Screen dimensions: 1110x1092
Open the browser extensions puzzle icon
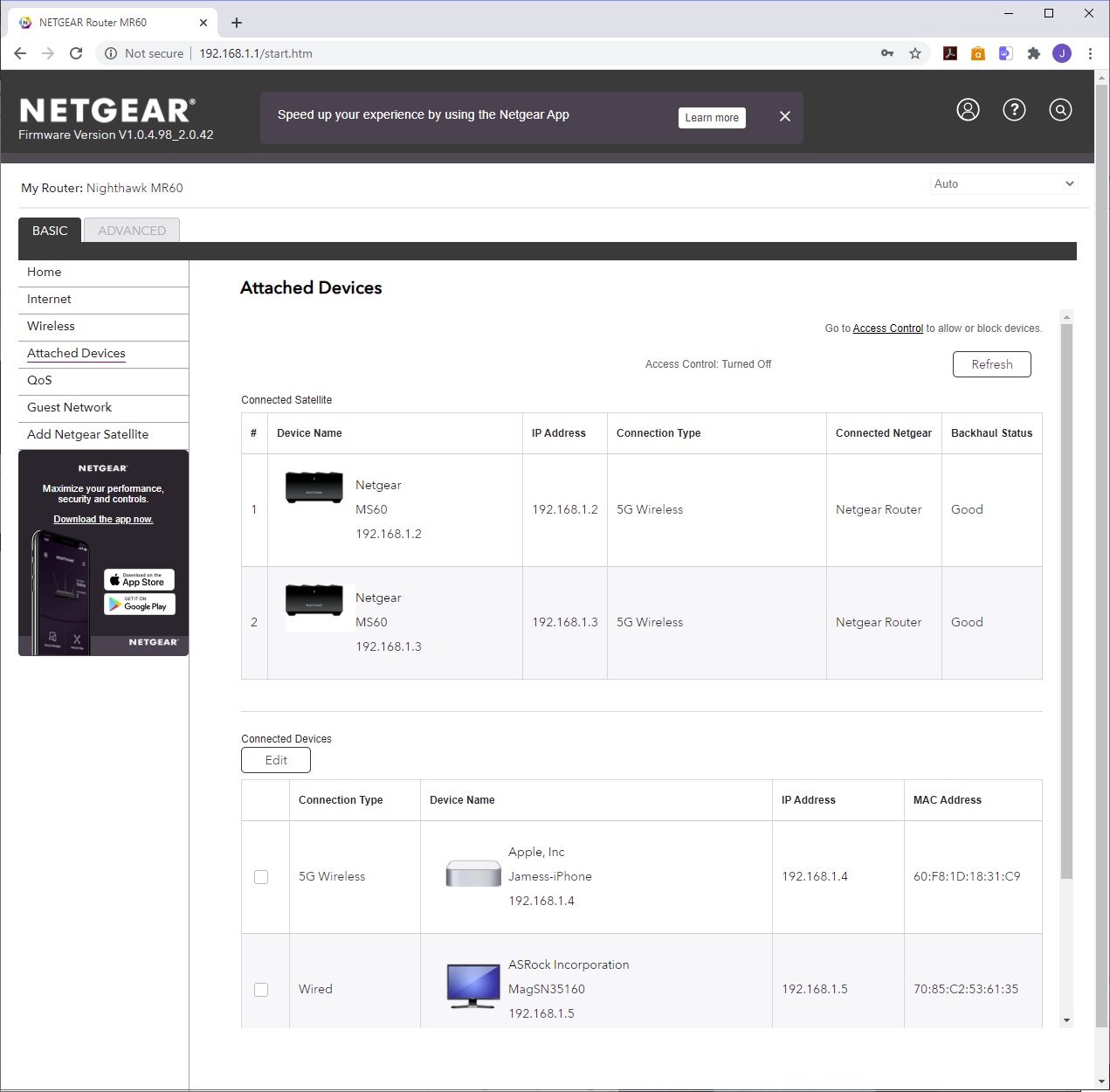tap(1034, 53)
